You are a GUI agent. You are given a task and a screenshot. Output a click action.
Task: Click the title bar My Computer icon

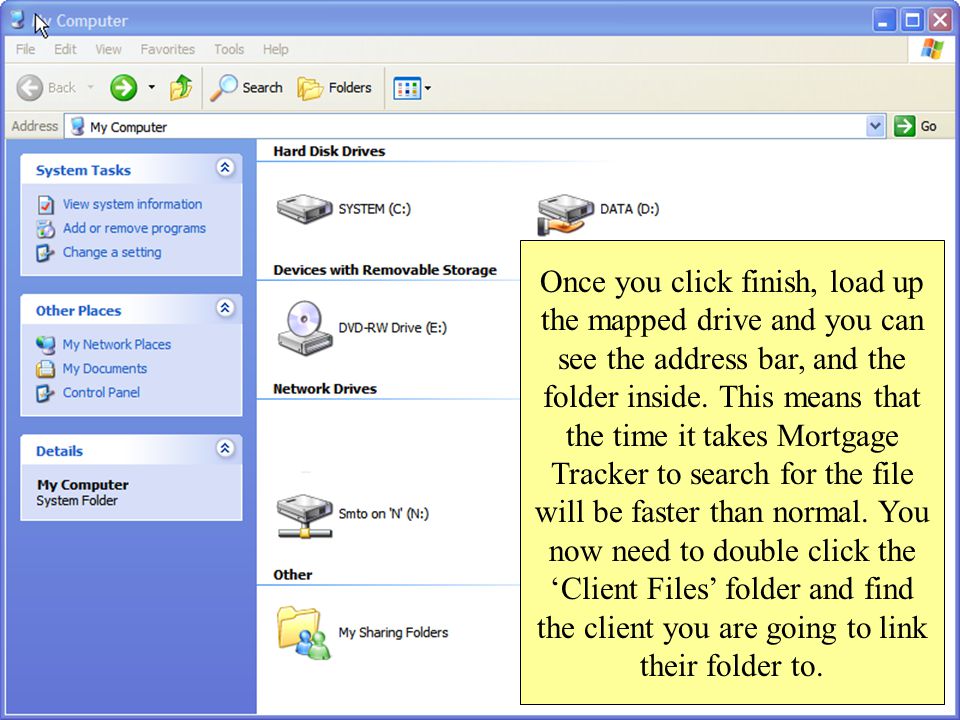tap(17, 20)
